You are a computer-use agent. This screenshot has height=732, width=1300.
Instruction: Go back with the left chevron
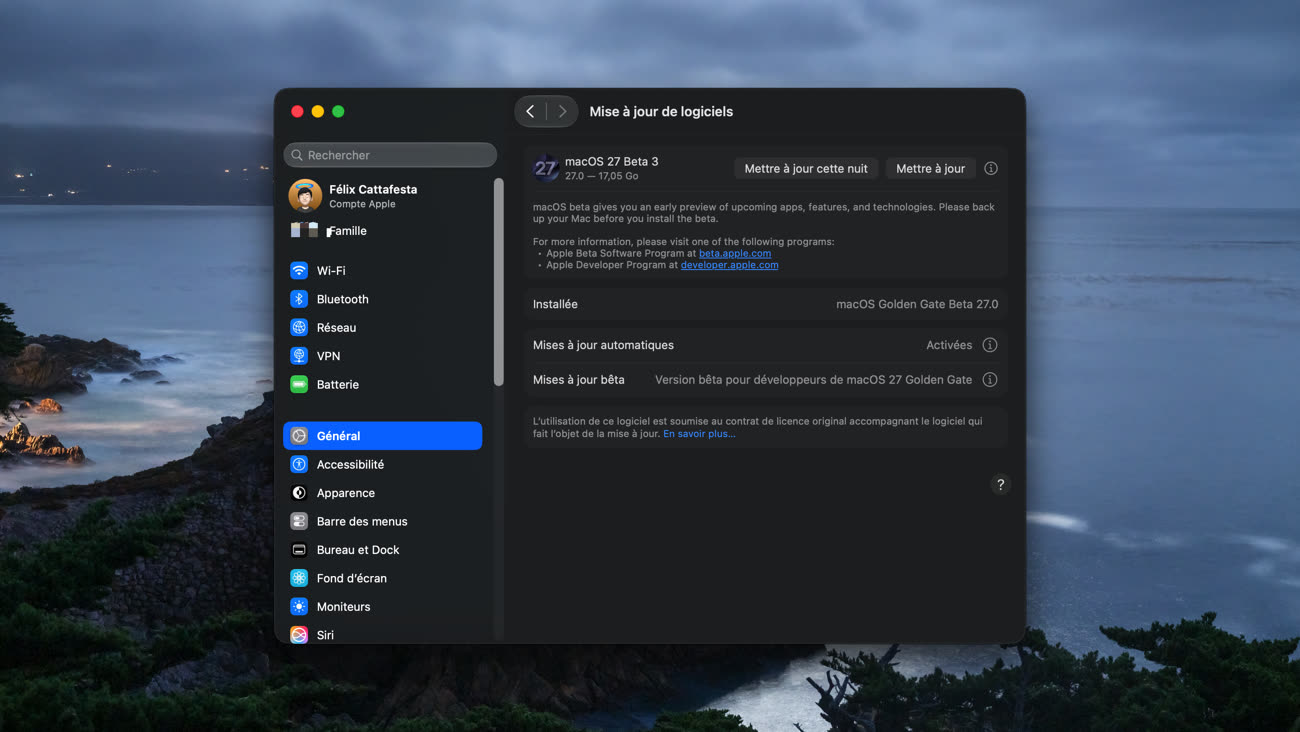531,112
